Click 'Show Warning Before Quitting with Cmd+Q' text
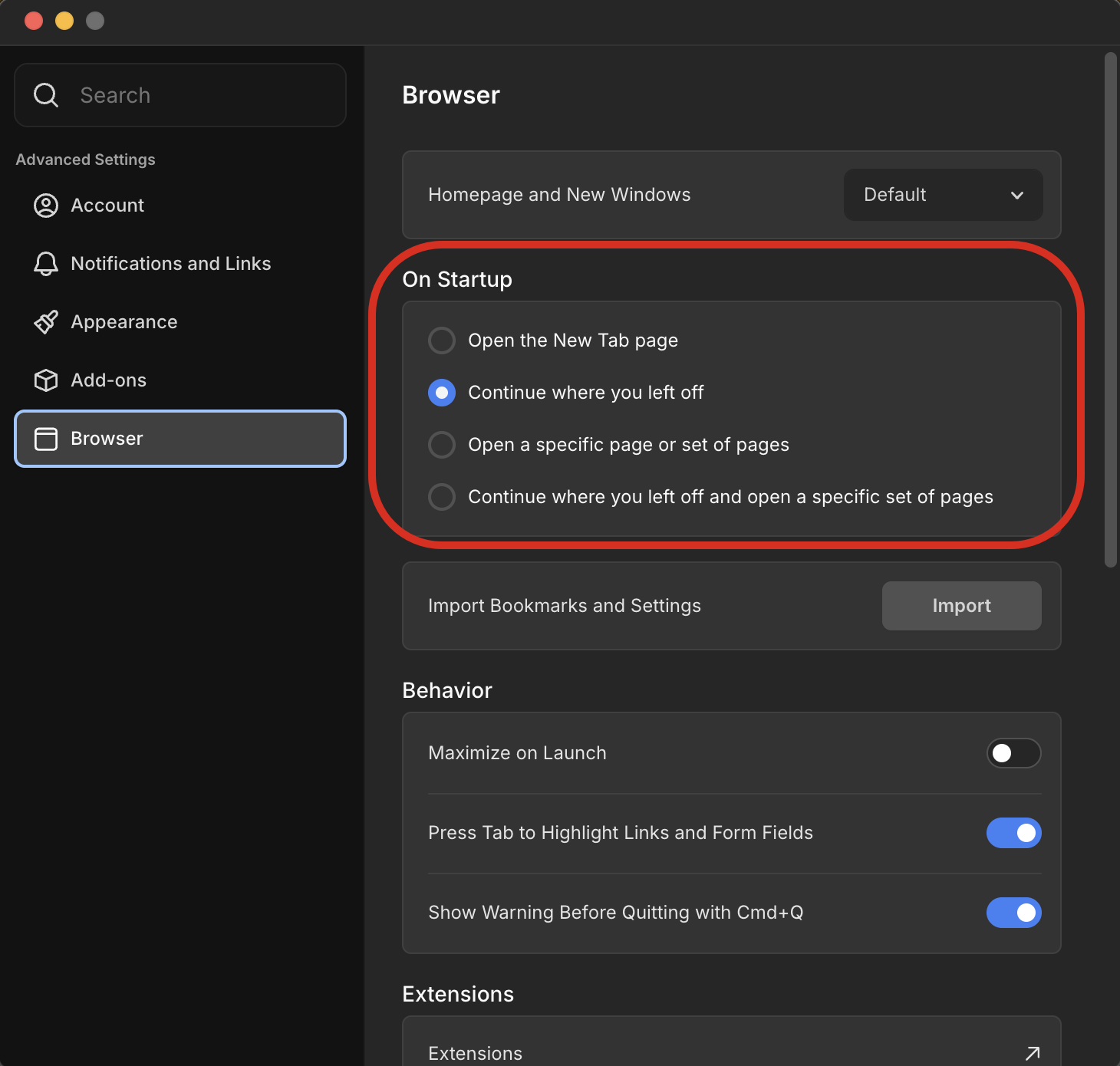Image resolution: width=1120 pixels, height=1066 pixels. coord(616,913)
